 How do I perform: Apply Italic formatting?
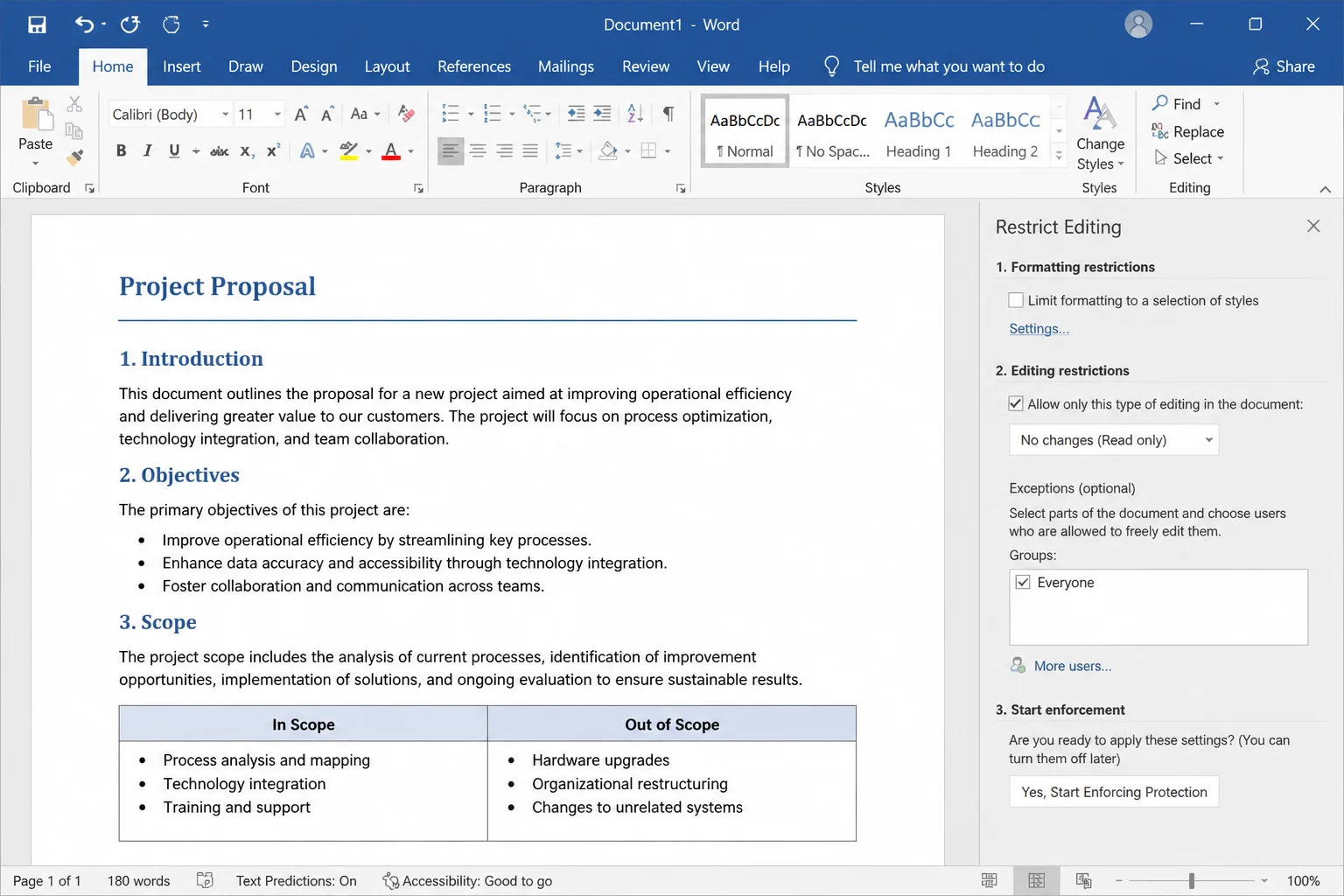147,150
